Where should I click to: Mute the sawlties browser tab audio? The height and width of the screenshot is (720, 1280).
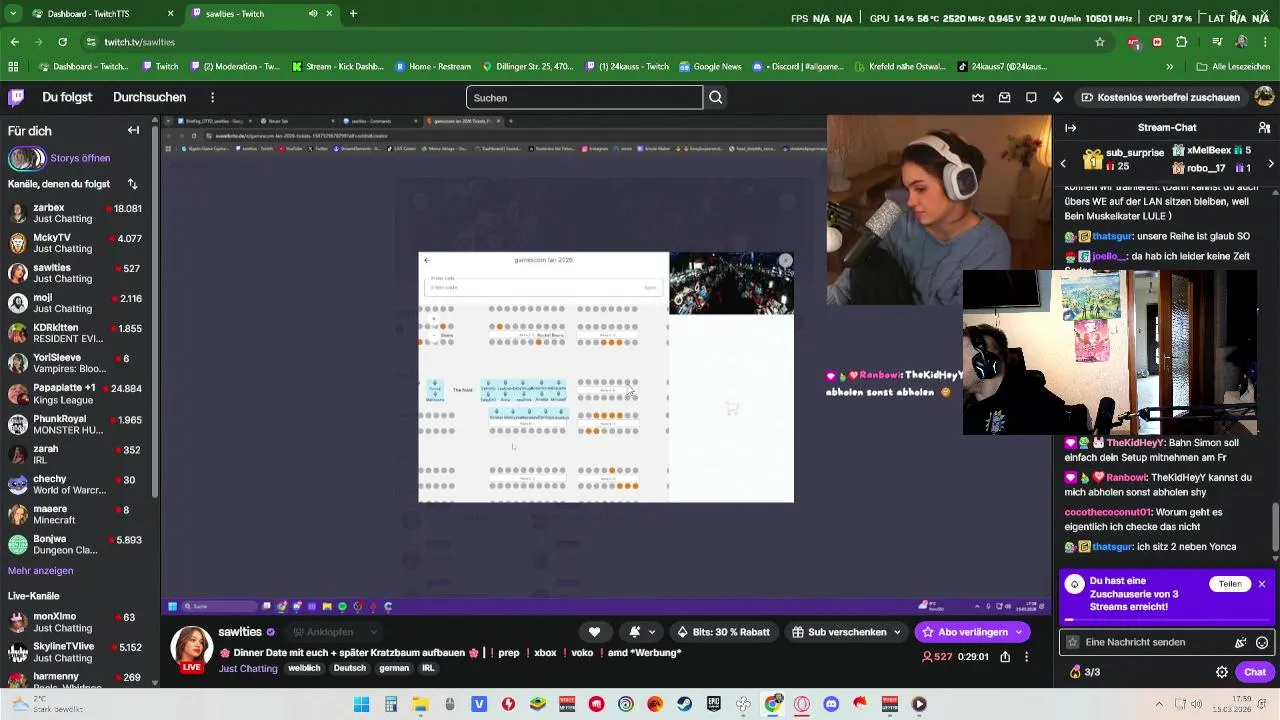pos(313,14)
